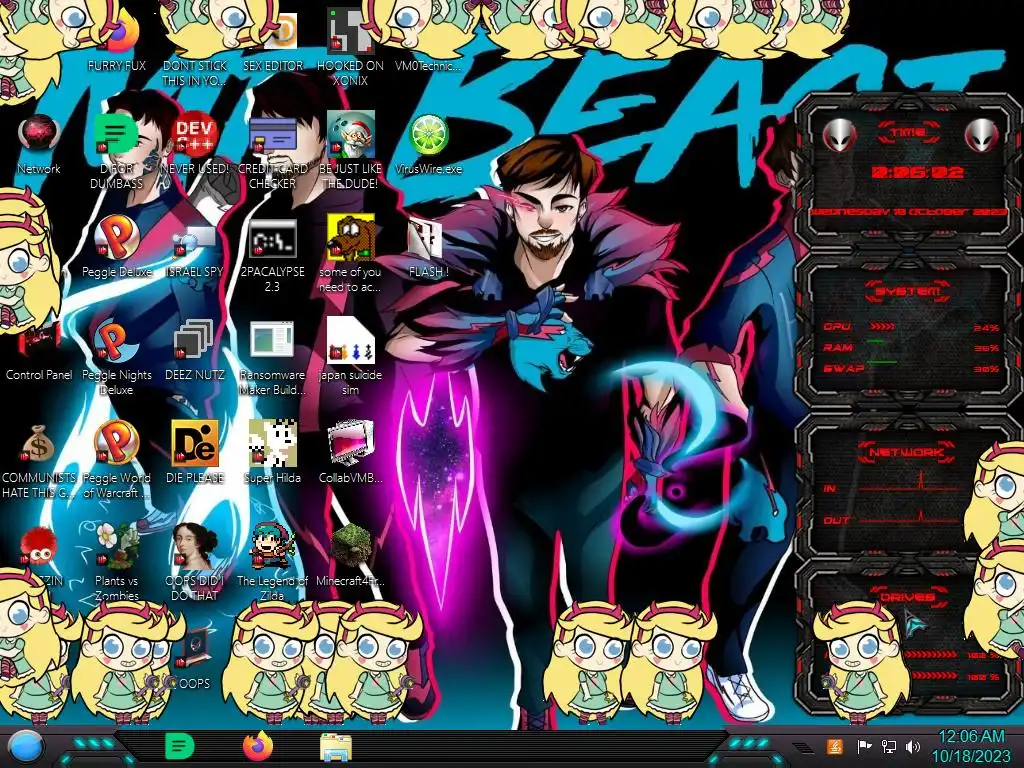
Task: Open network status tray icon
Action: (888, 746)
